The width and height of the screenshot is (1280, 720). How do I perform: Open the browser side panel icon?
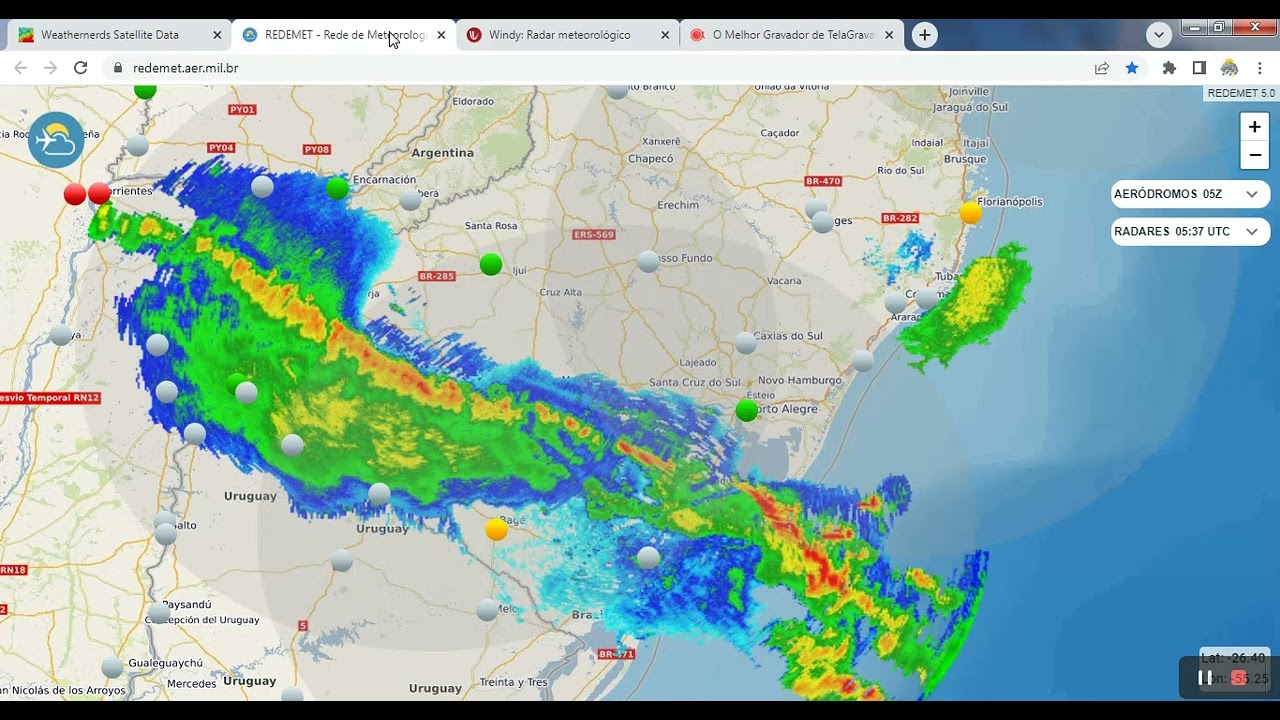[1199, 68]
